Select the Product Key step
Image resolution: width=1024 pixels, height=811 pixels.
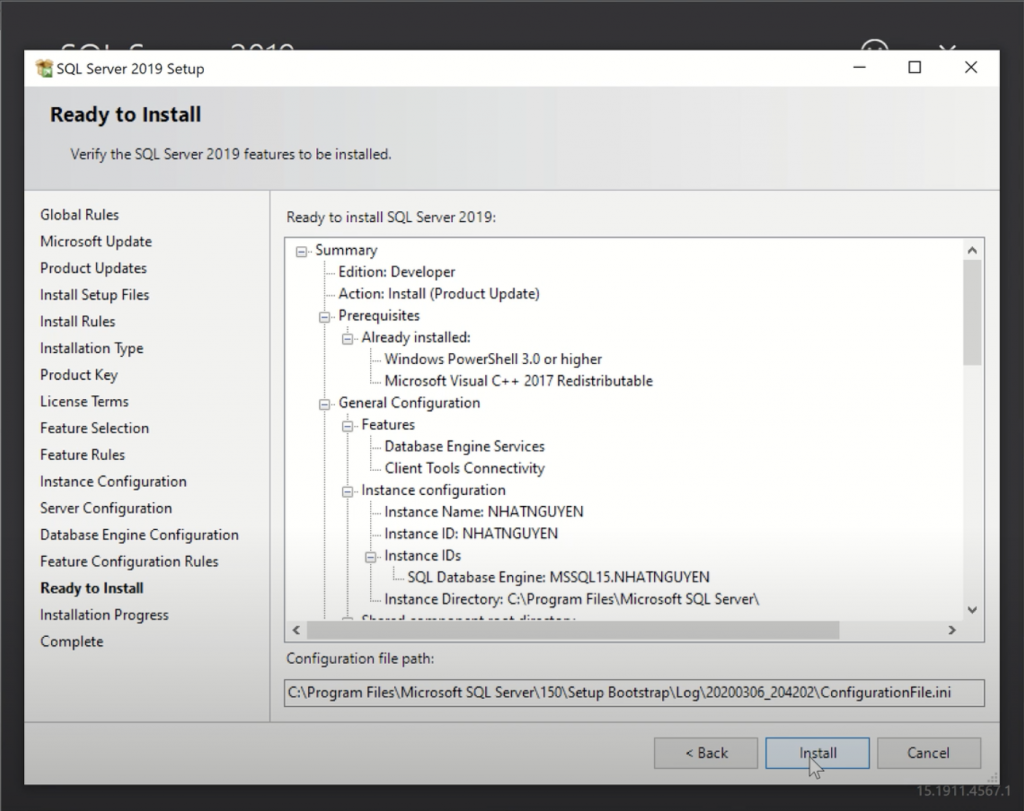pyautogui.click(x=79, y=375)
